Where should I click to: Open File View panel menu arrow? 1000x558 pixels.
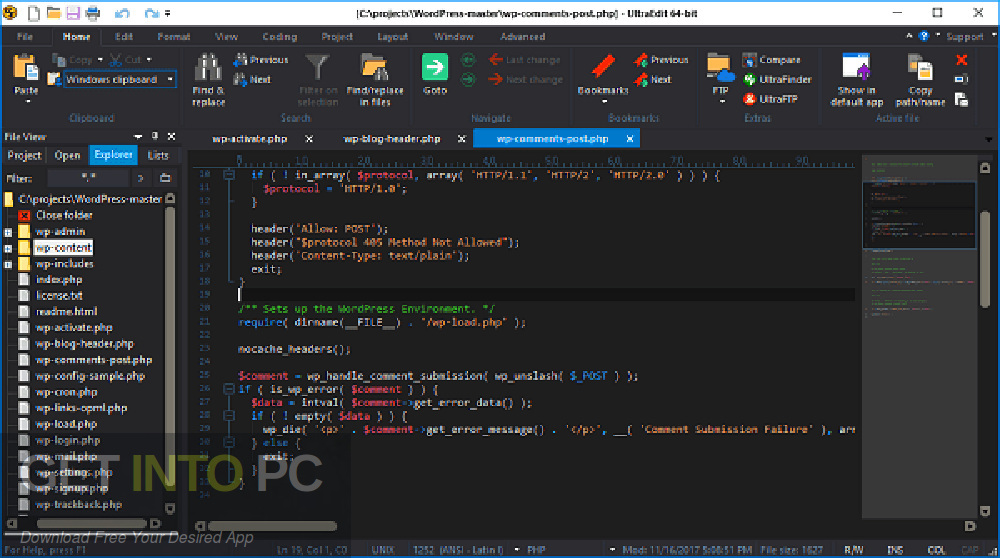(138, 136)
